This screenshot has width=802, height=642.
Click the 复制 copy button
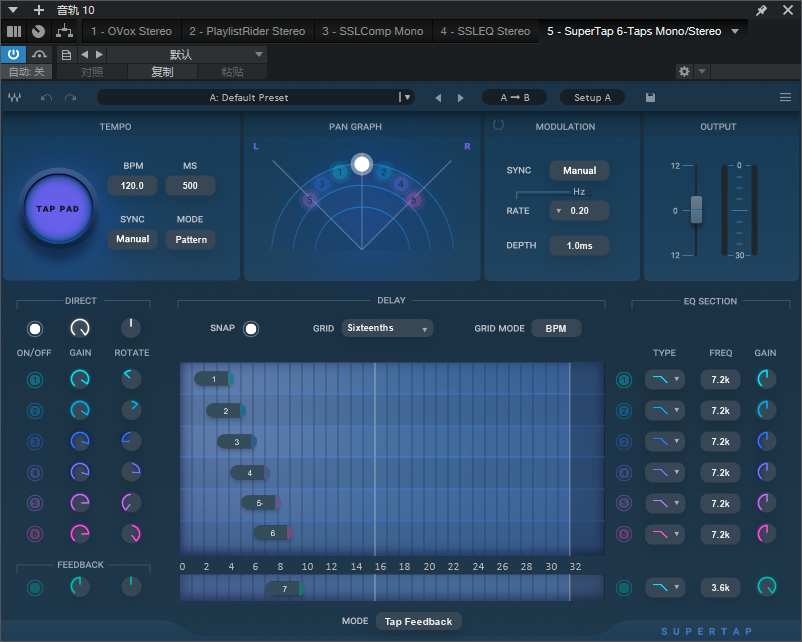pyautogui.click(x=162, y=72)
